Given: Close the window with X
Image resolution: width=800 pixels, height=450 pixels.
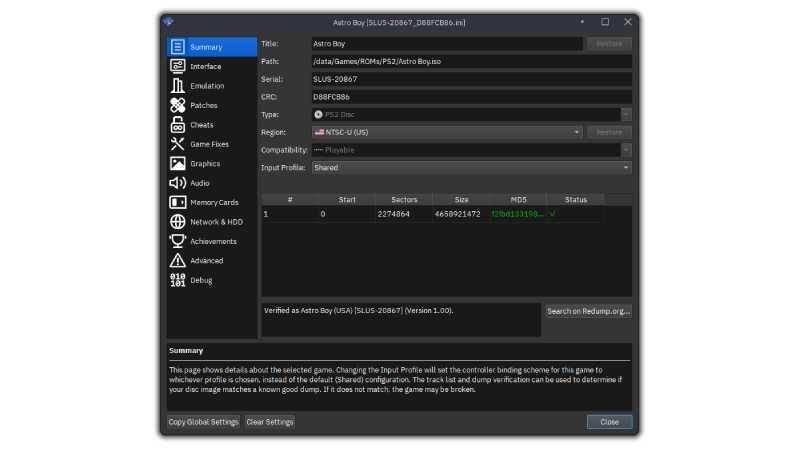Looking at the screenshot, I should (x=628, y=22).
